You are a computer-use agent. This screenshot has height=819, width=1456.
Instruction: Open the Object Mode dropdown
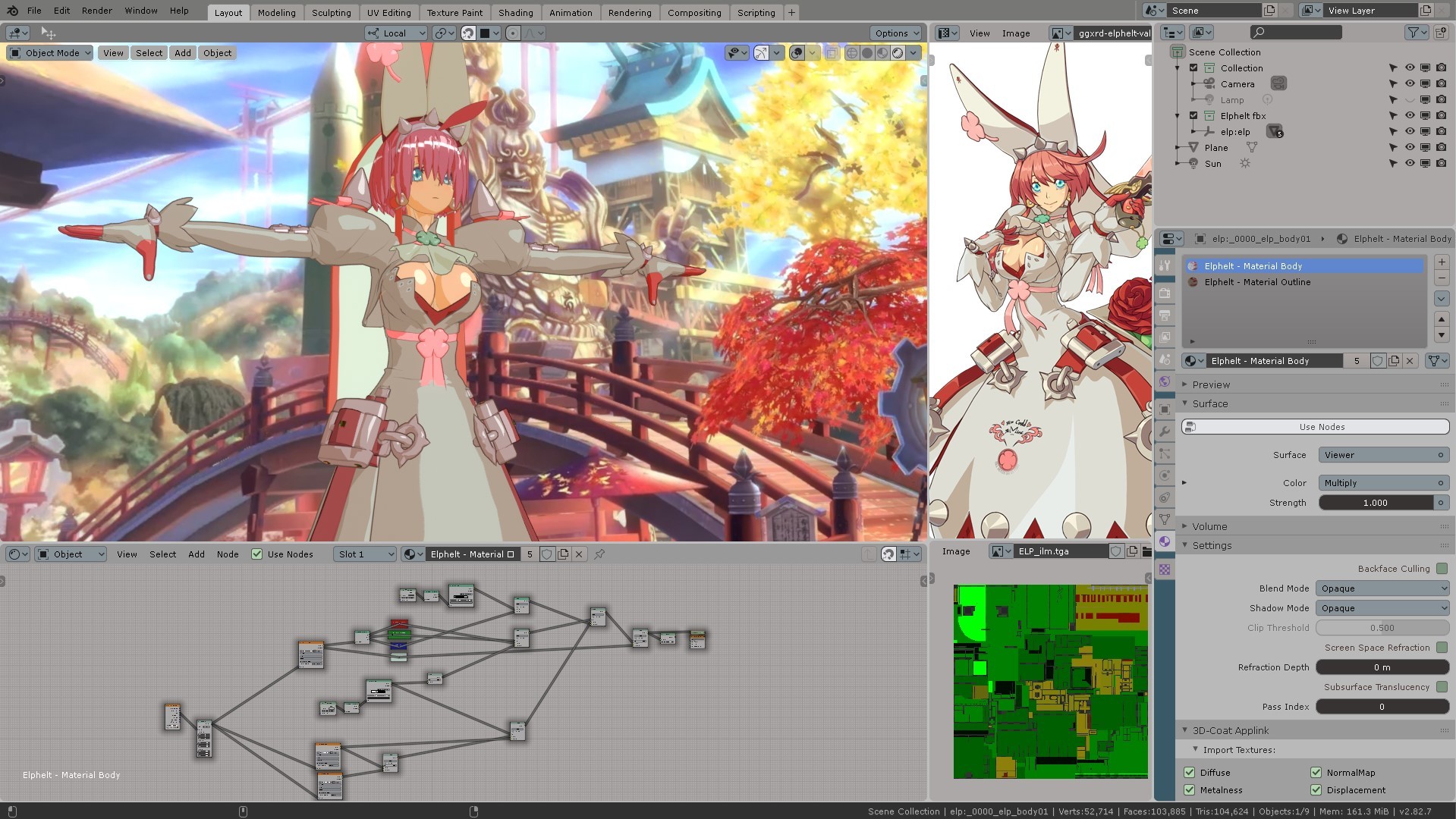[50, 53]
